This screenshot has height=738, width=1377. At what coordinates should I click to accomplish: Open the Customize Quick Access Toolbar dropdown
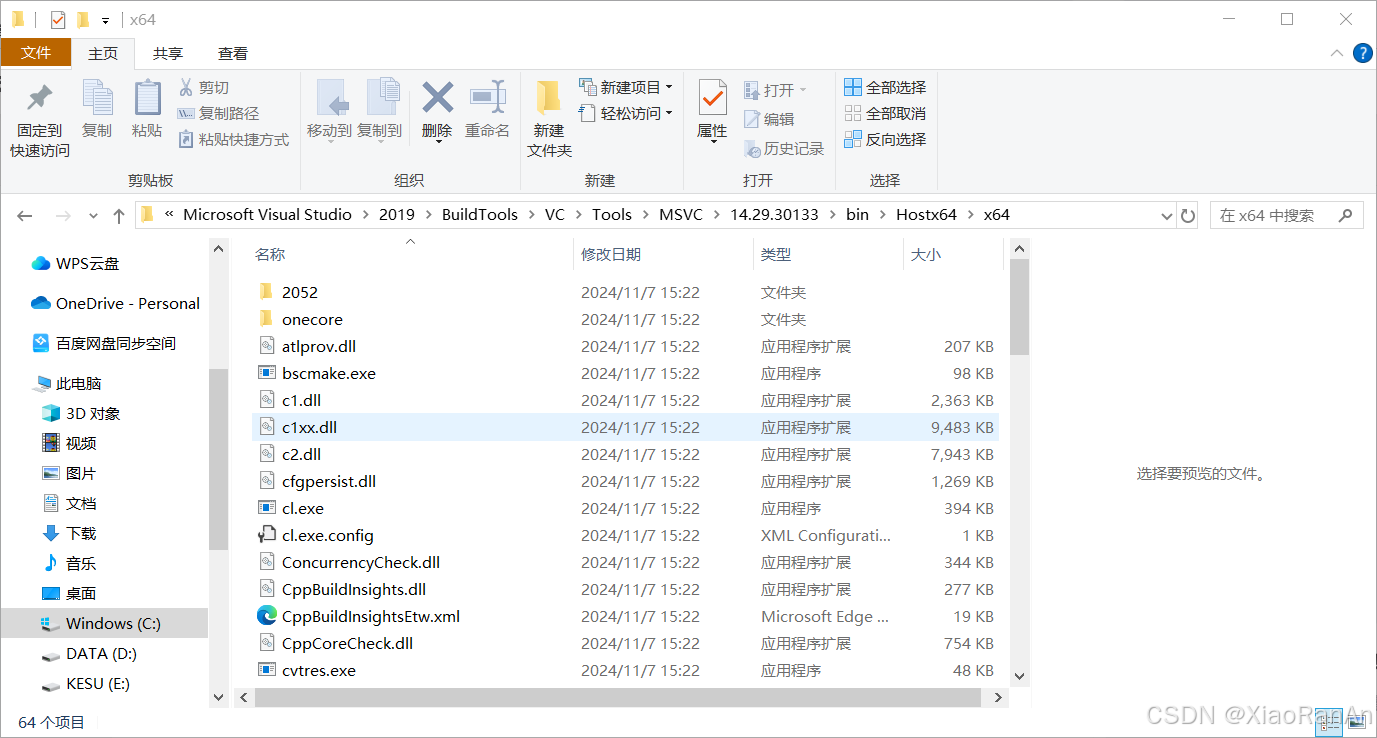(x=105, y=20)
